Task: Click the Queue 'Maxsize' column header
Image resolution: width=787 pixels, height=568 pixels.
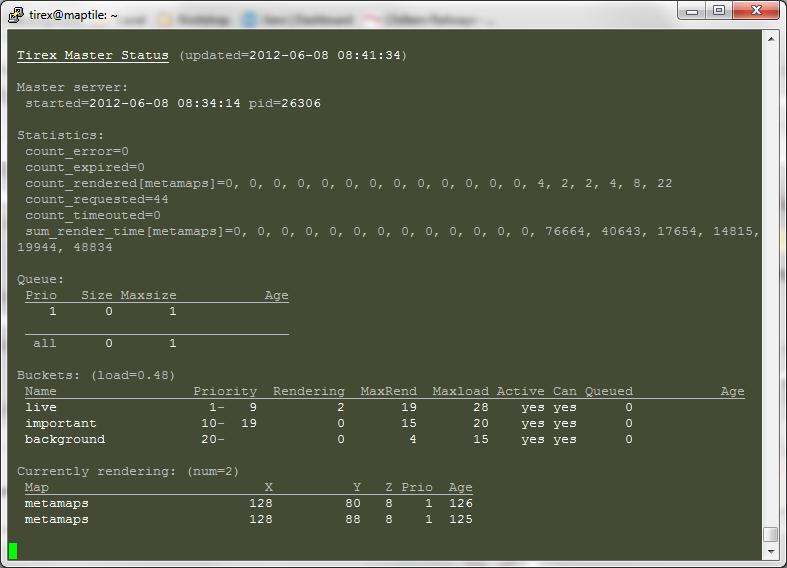Action: point(149,296)
